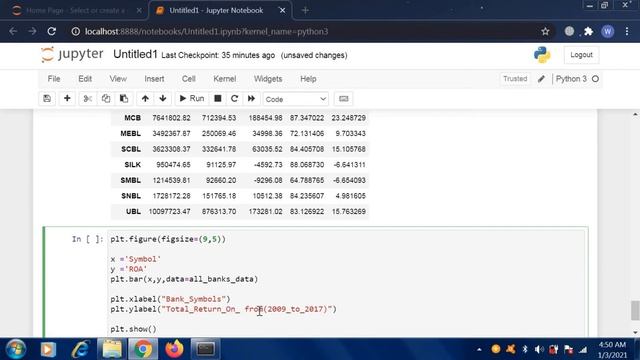Open the cell type Code dropdown
Image resolution: width=640 pixels, height=360 pixels.
tap(296, 99)
